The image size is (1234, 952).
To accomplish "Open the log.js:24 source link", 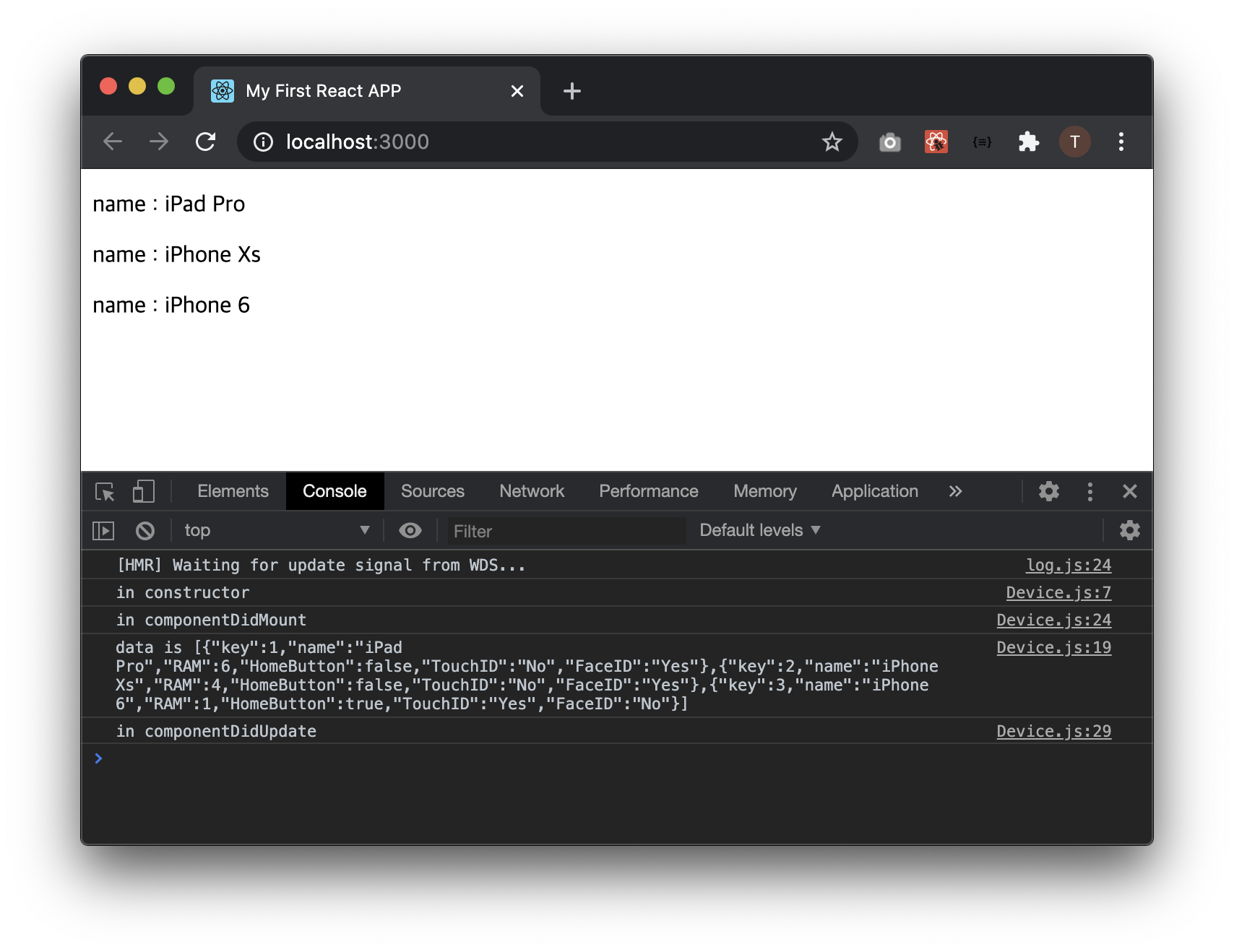I will (1069, 566).
